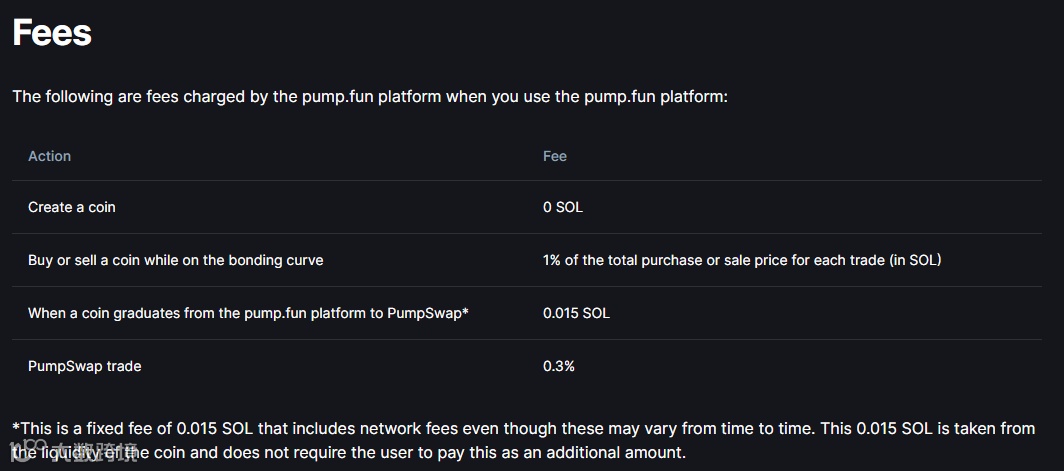Select the "PumpSwap trade" row label
The width and height of the screenshot is (1064, 471).
pyautogui.click(x=85, y=366)
